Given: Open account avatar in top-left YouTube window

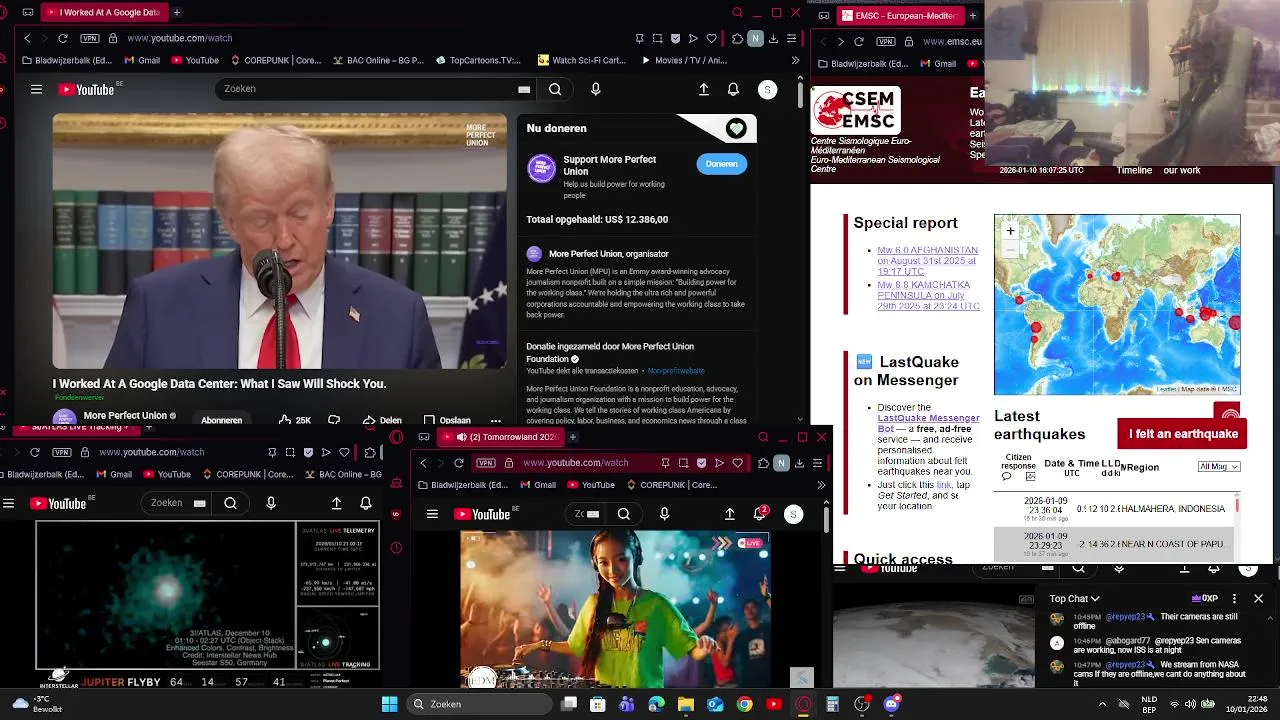Looking at the screenshot, I should click(767, 89).
